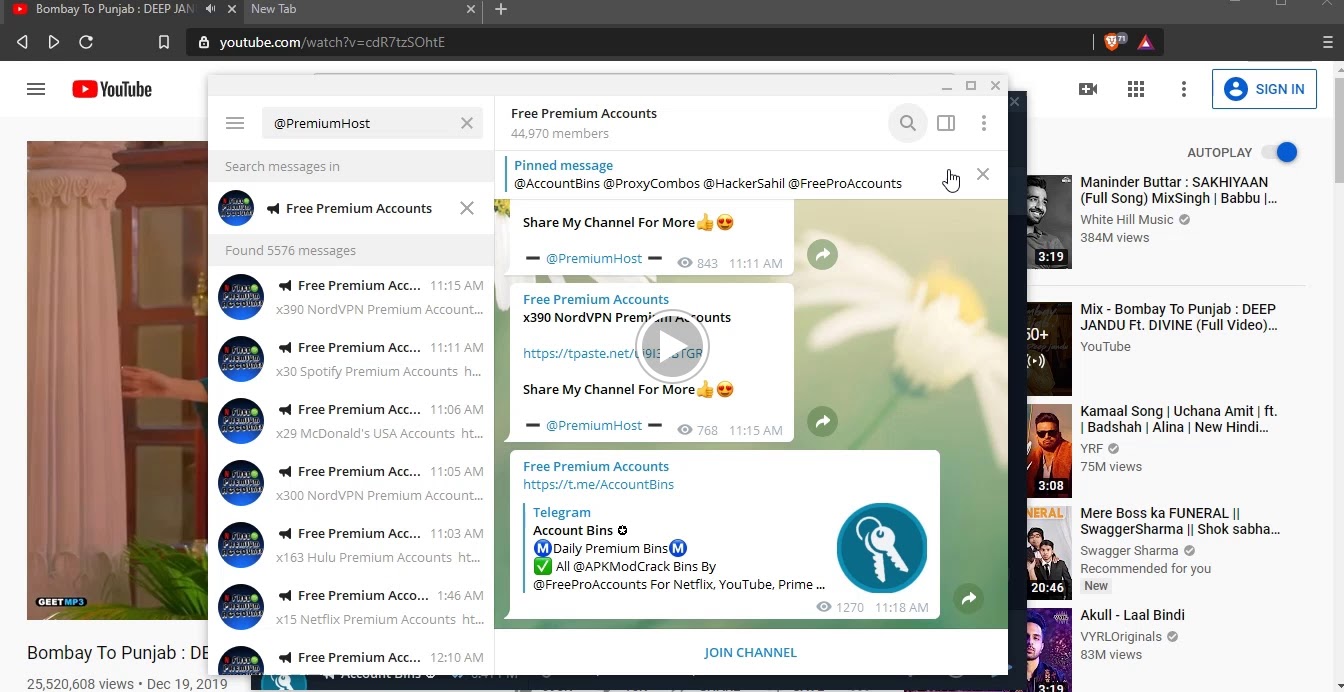Open the tpaste.net link

[x=613, y=353]
